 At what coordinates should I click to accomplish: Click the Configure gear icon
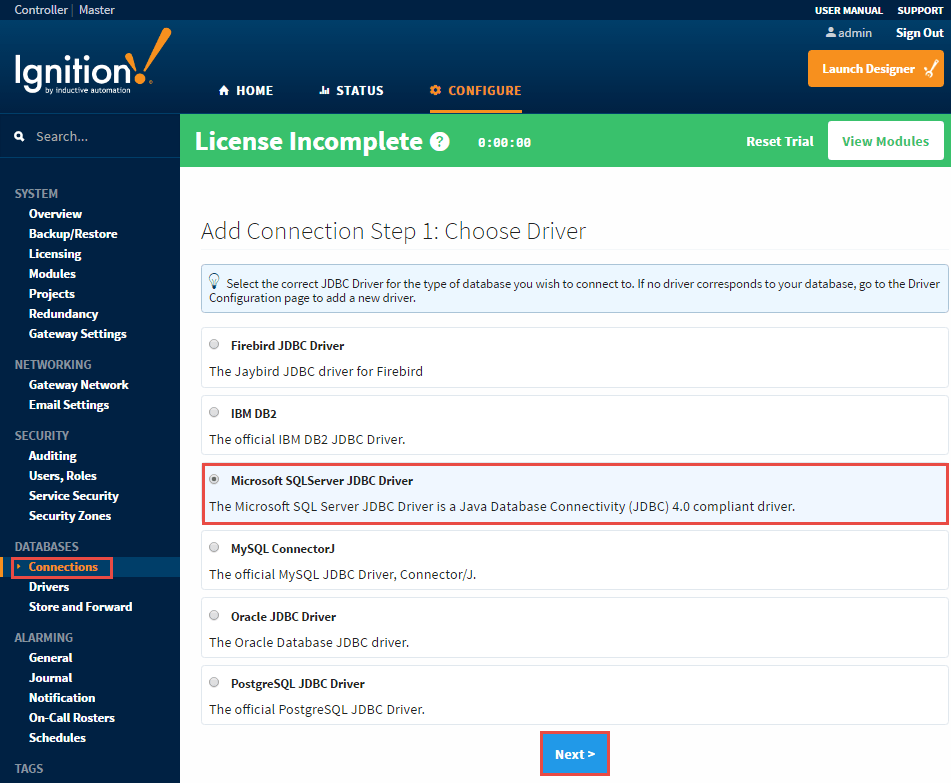click(x=435, y=90)
